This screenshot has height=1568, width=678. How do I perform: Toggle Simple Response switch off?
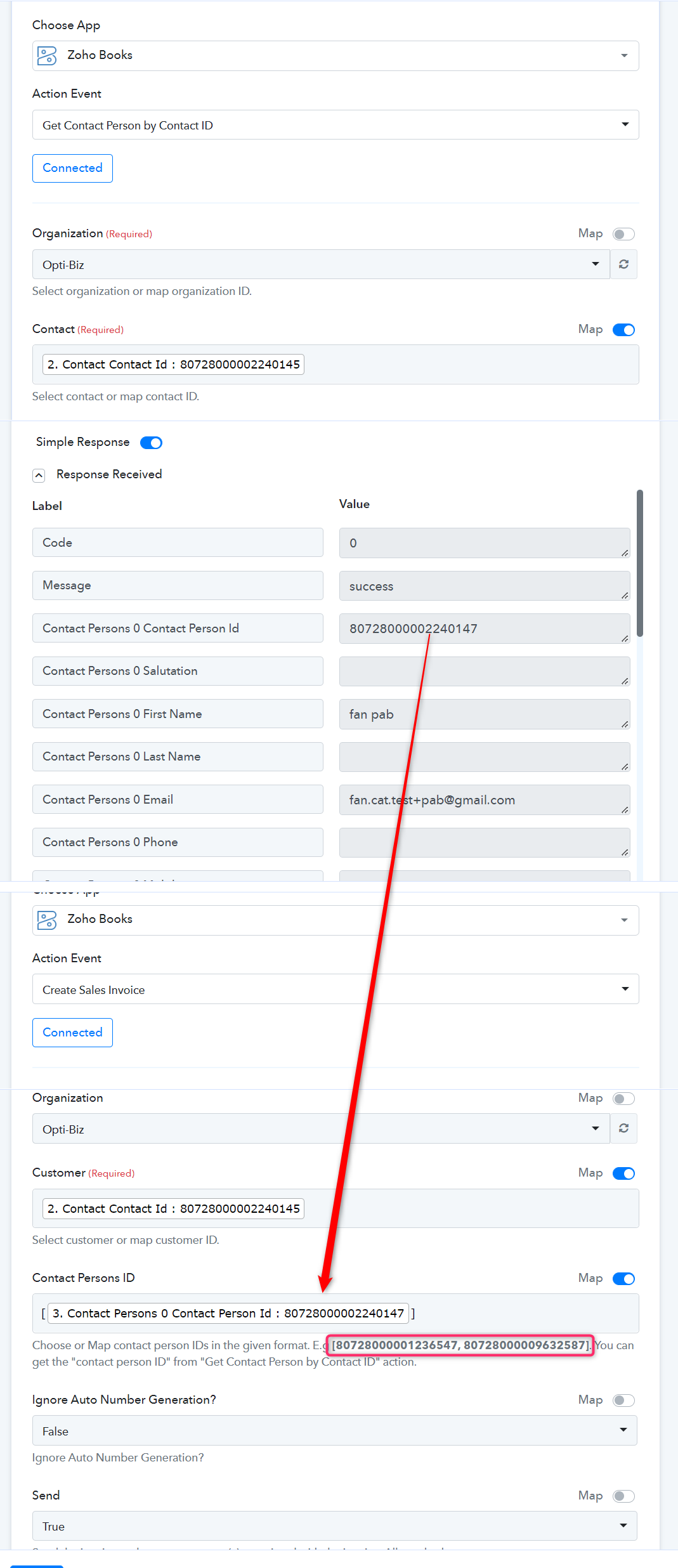pos(151,443)
